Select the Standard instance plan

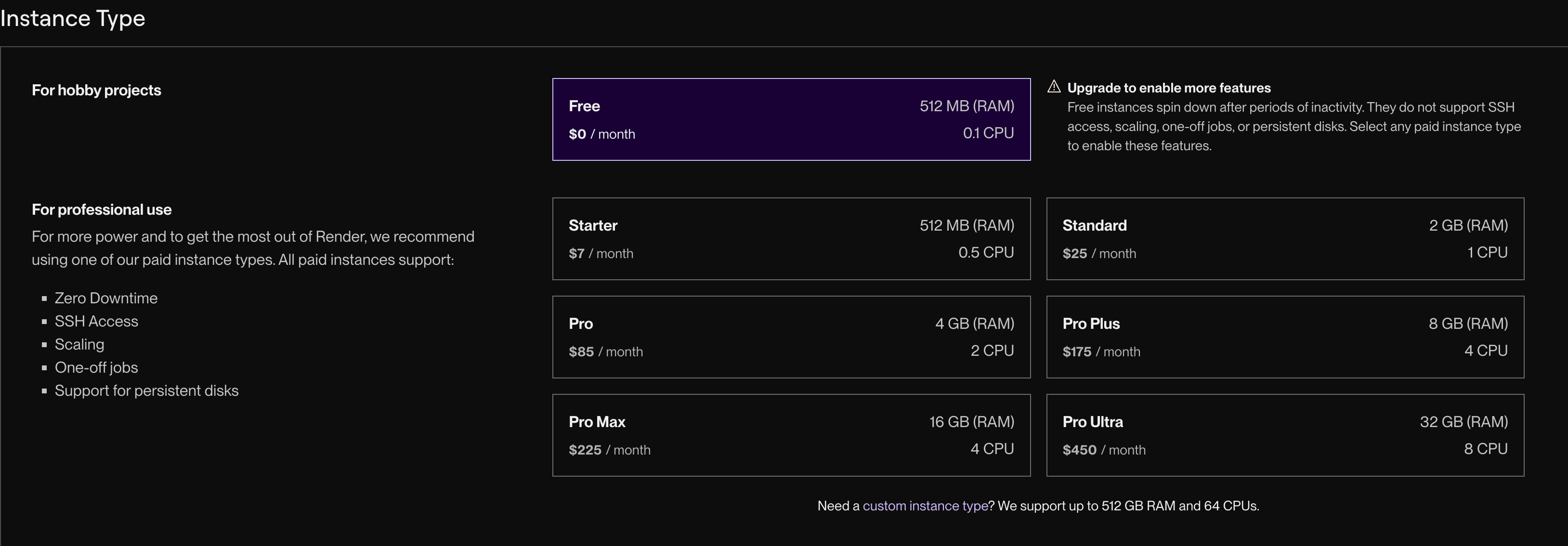pyautogui.click(x=1284, y=239)
